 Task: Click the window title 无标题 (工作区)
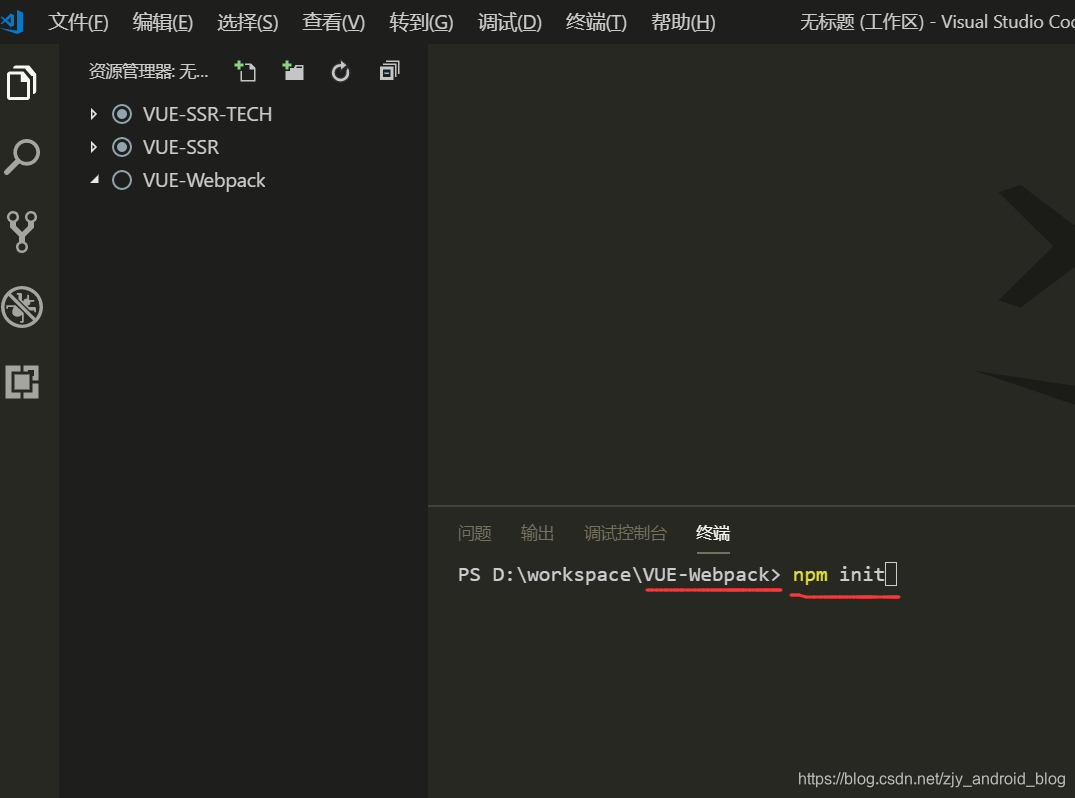coord(862,22)
